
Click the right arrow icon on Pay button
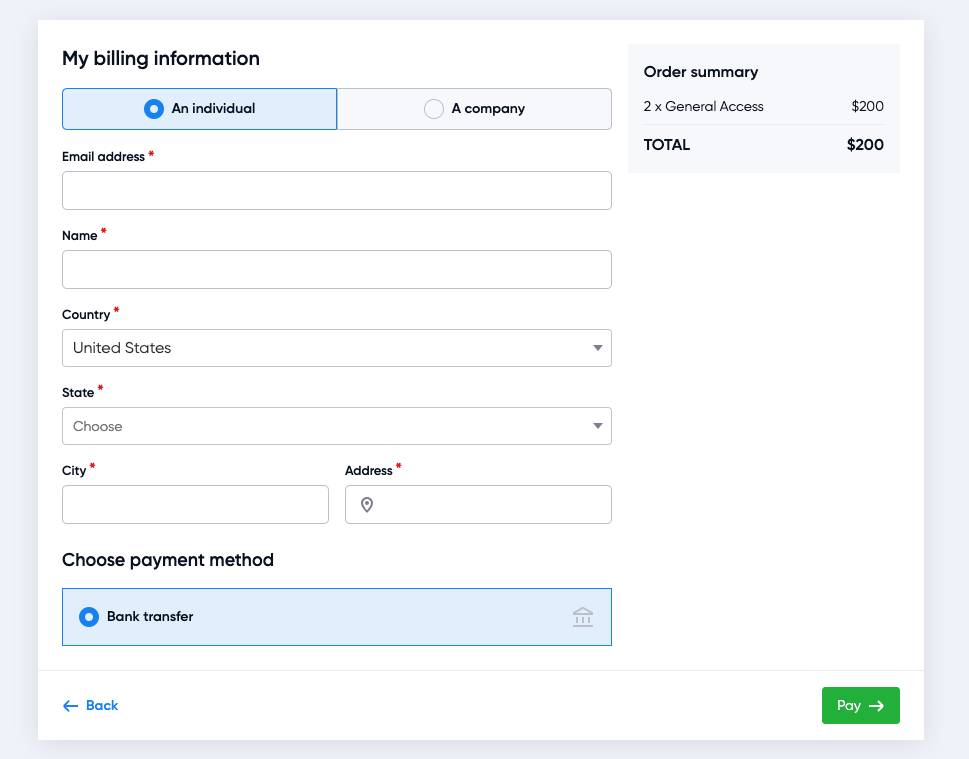click(x=876, y=706)
